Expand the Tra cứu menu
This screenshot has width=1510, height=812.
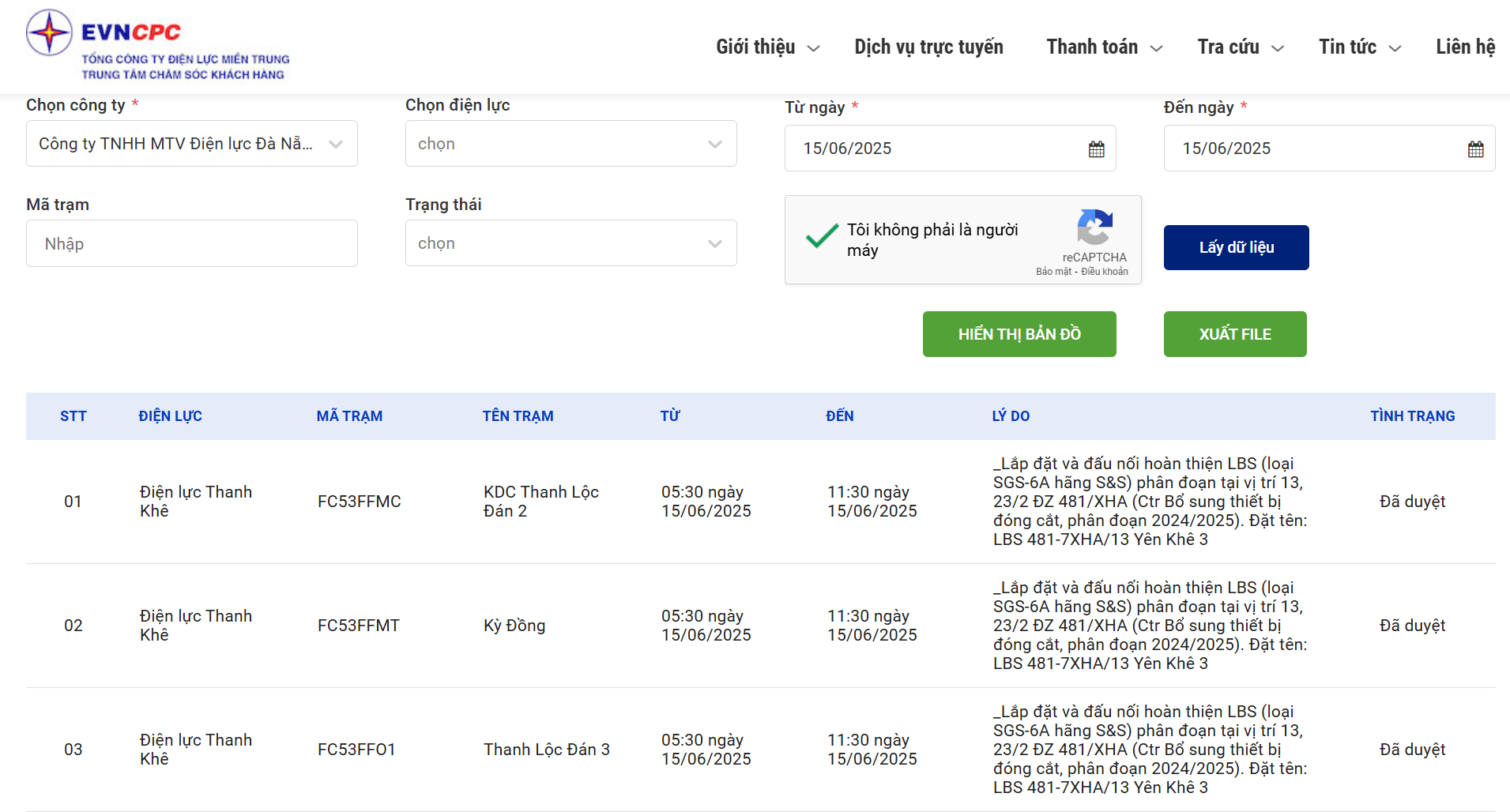pos(1240,47)
